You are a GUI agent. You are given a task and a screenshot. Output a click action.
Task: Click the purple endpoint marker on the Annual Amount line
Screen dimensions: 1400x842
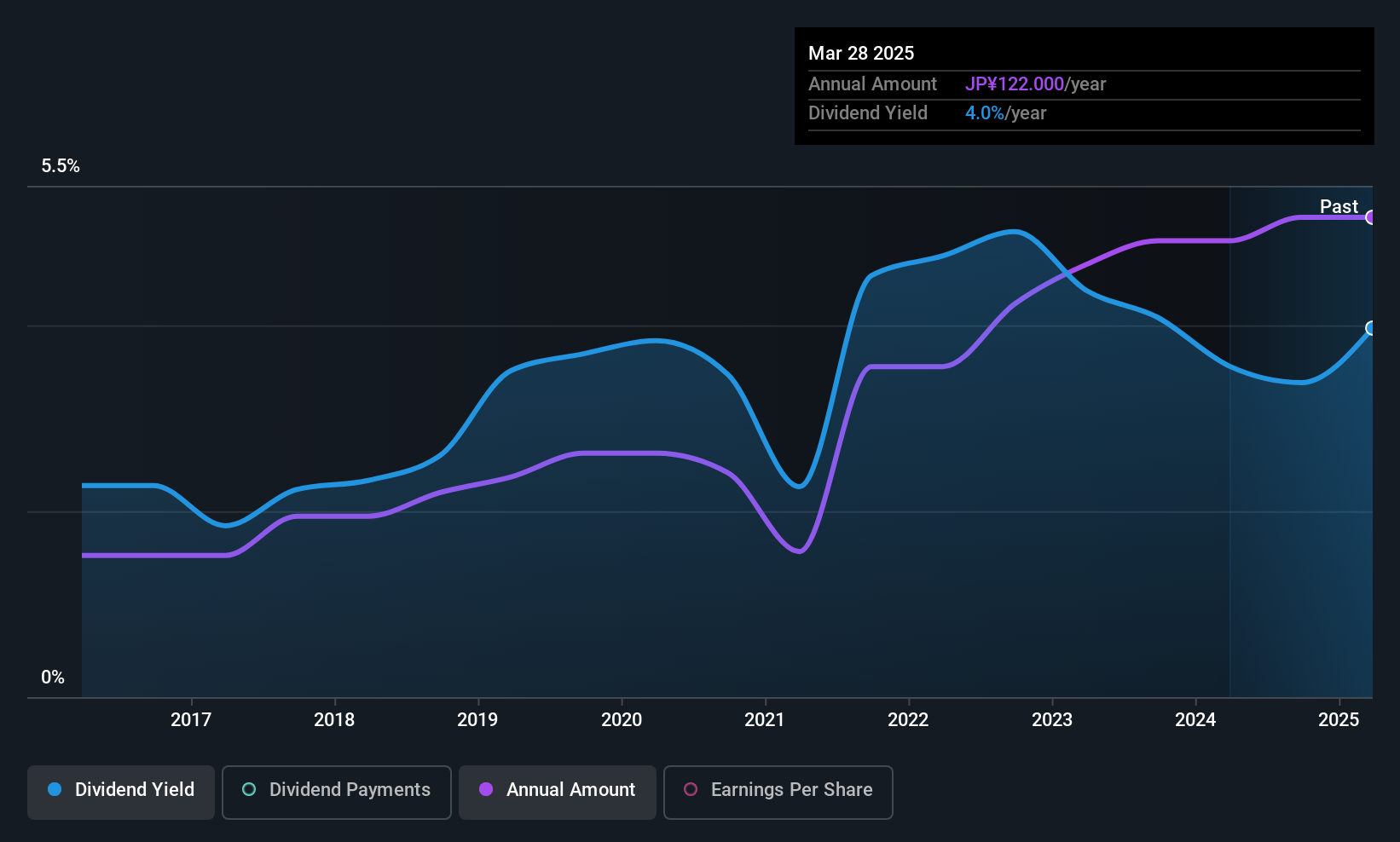[1370, 217]
